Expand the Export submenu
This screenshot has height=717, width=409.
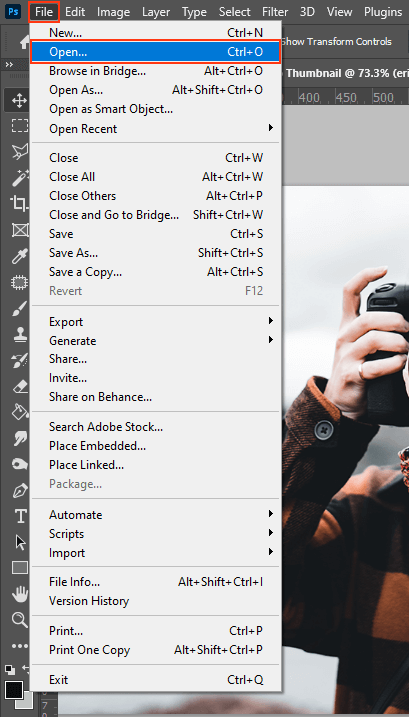click(156, 322)
